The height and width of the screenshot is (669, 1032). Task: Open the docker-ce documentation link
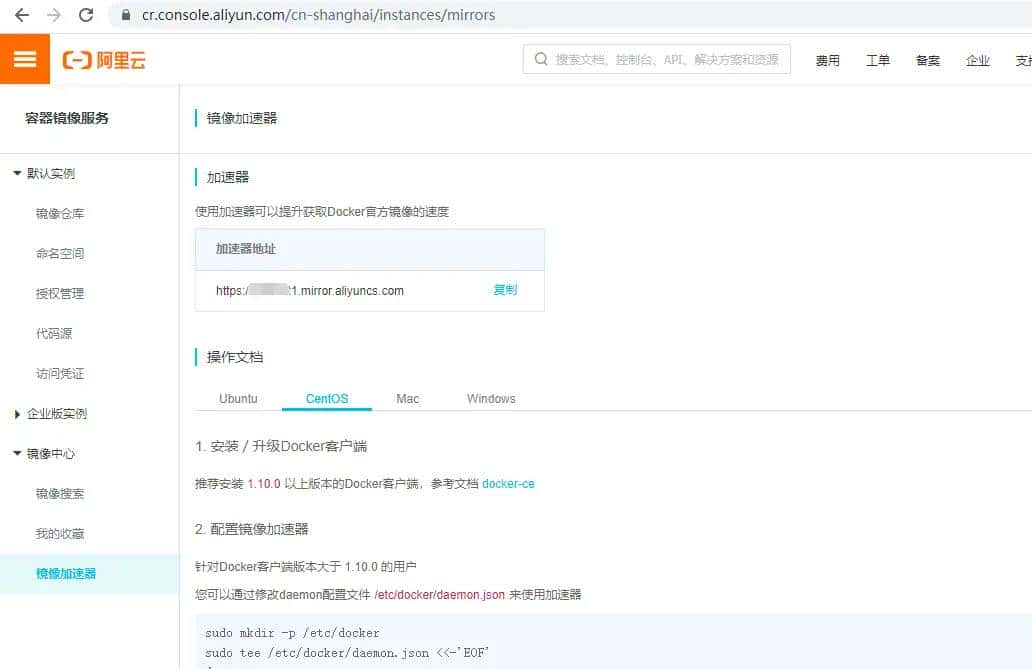tap(508, 483)
